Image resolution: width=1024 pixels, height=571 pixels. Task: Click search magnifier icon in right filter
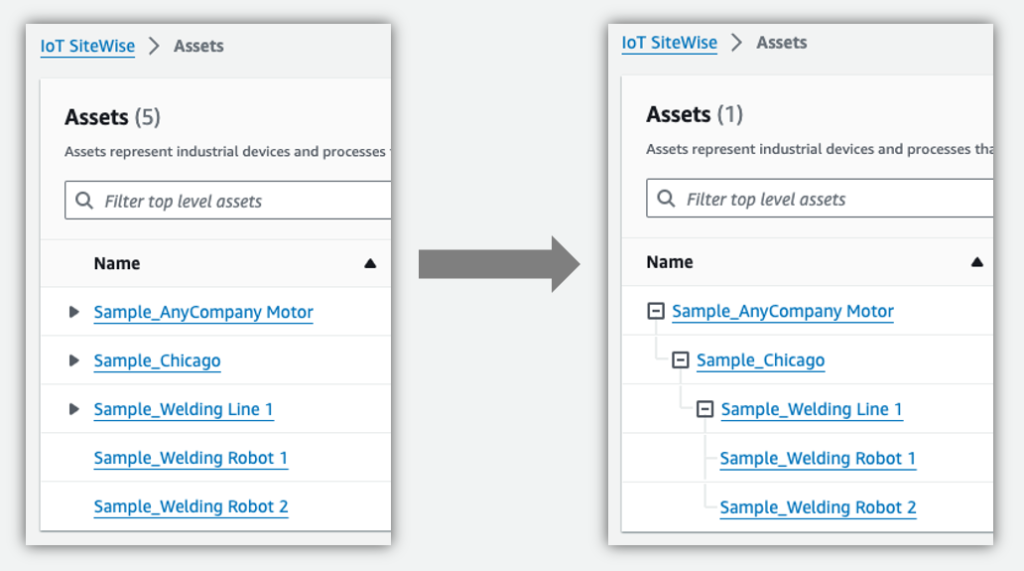665,198
